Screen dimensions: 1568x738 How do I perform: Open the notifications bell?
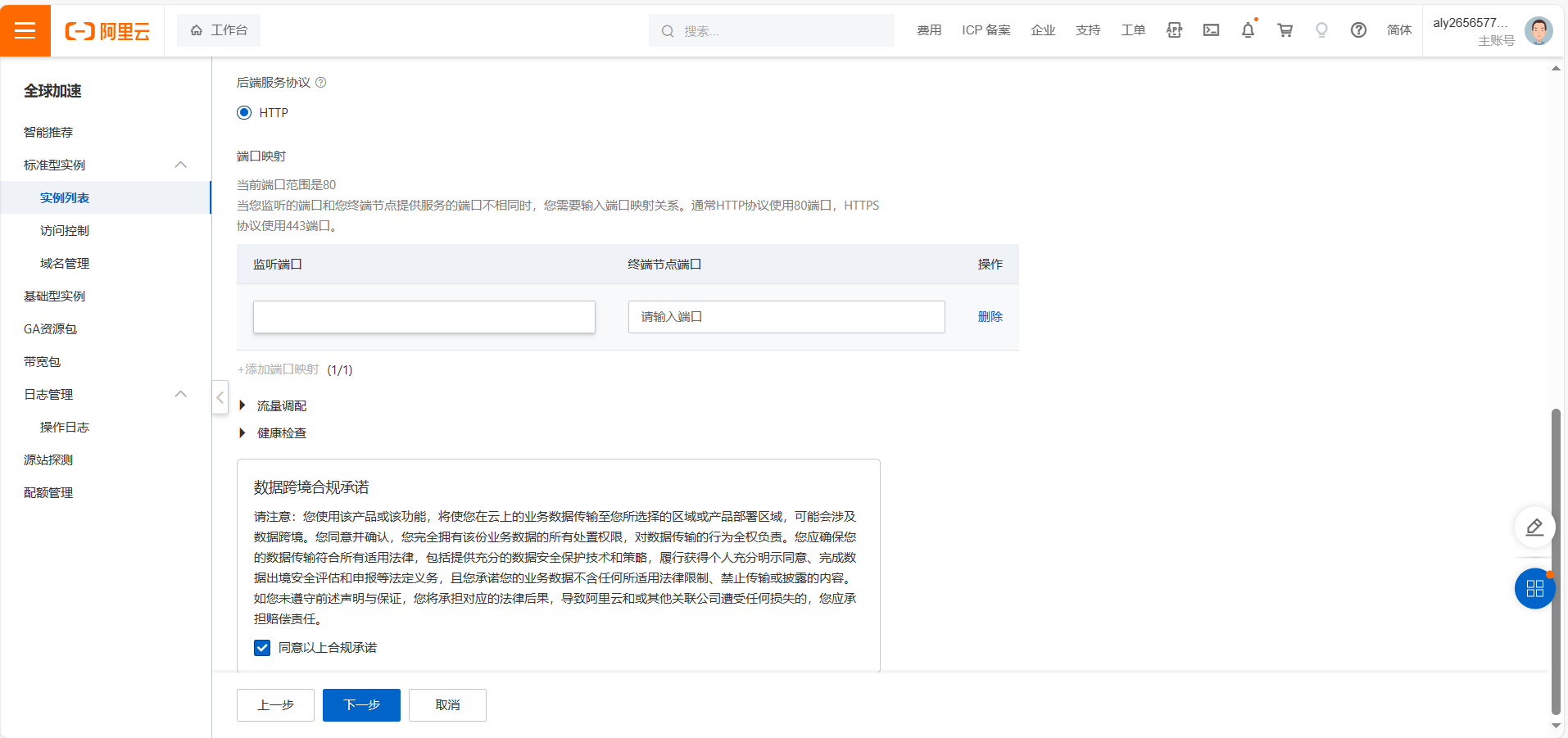coord(1248,30)
